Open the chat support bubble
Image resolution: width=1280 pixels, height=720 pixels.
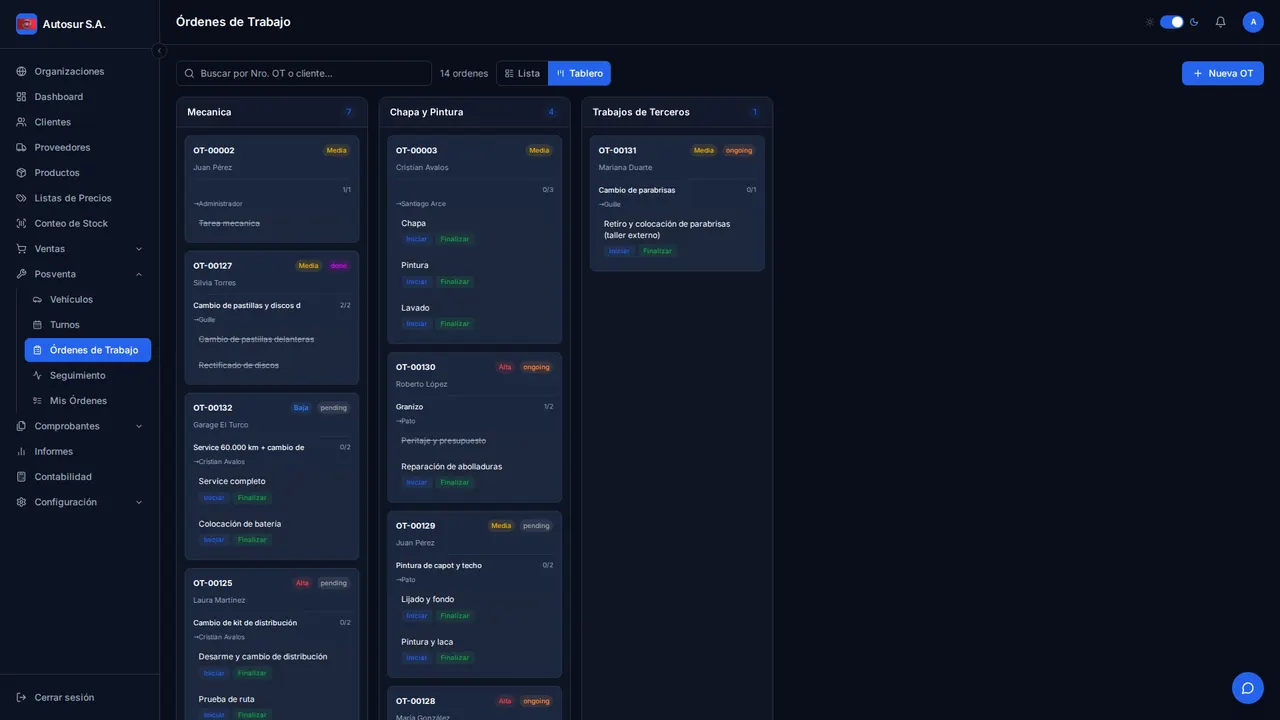(x=1247, y=688)
